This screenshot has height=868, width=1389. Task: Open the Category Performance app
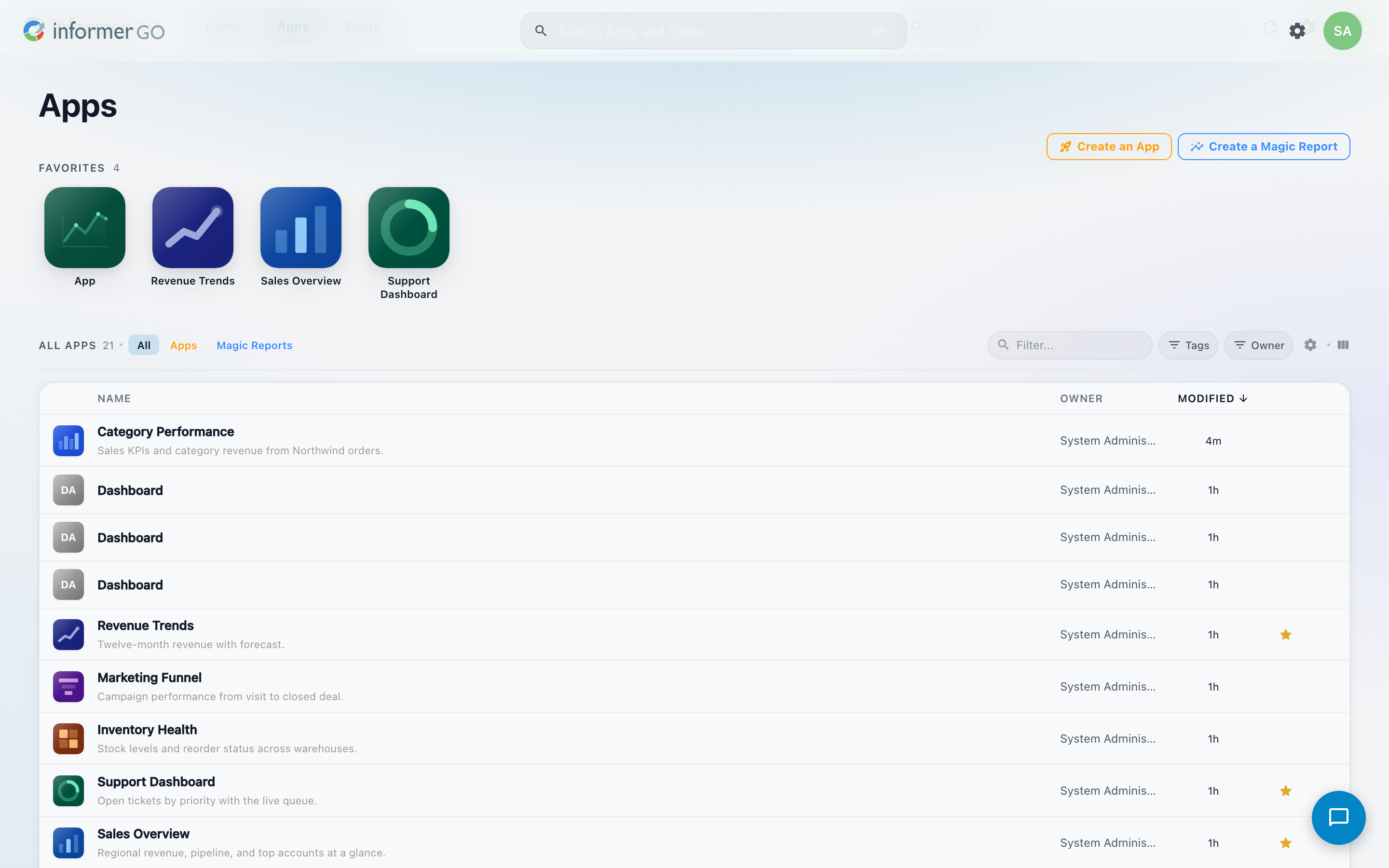click(694, 440)
